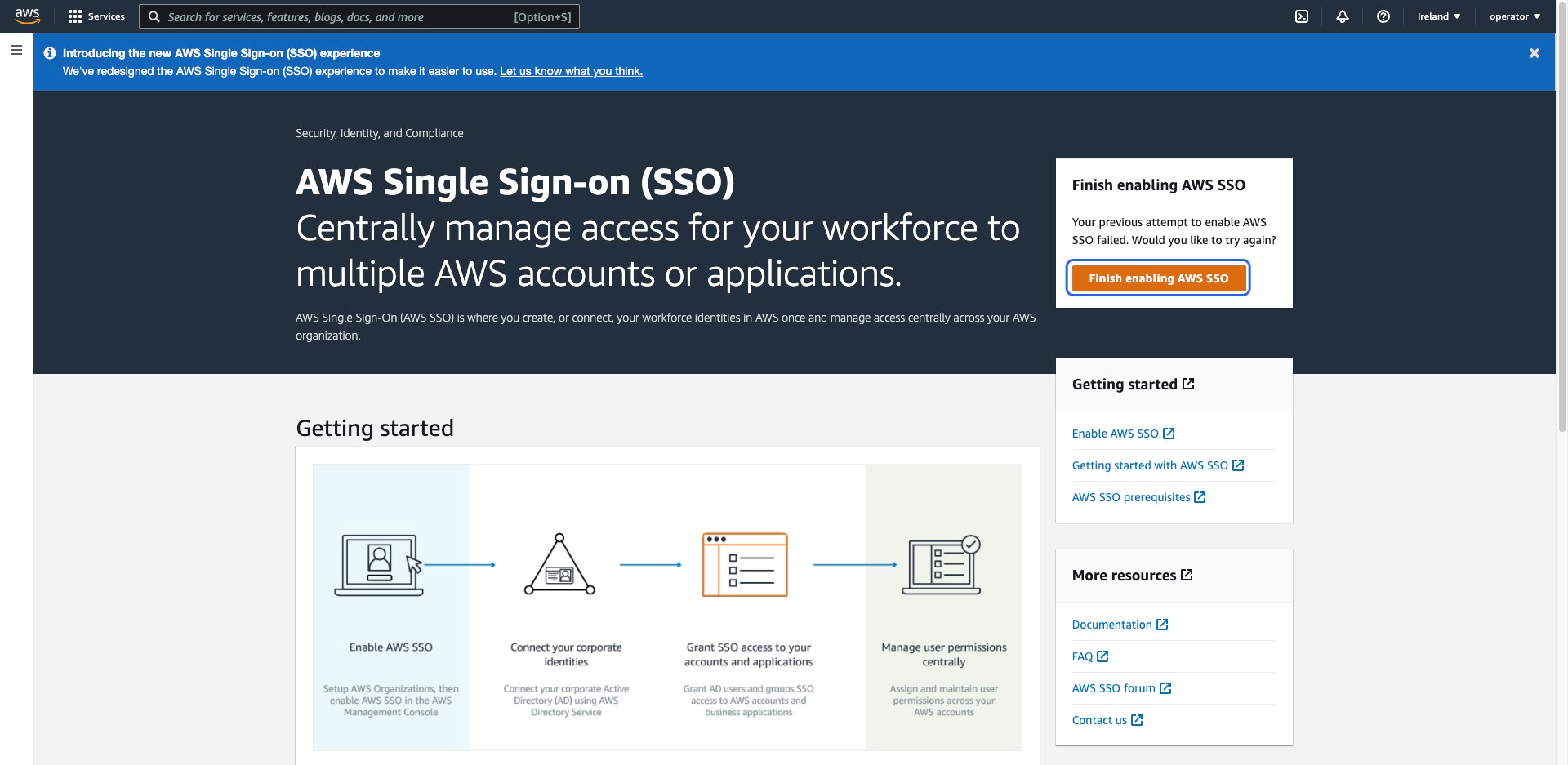
Task: Open the AWS SSO prerequisites link
Action: coord(1138,497)
